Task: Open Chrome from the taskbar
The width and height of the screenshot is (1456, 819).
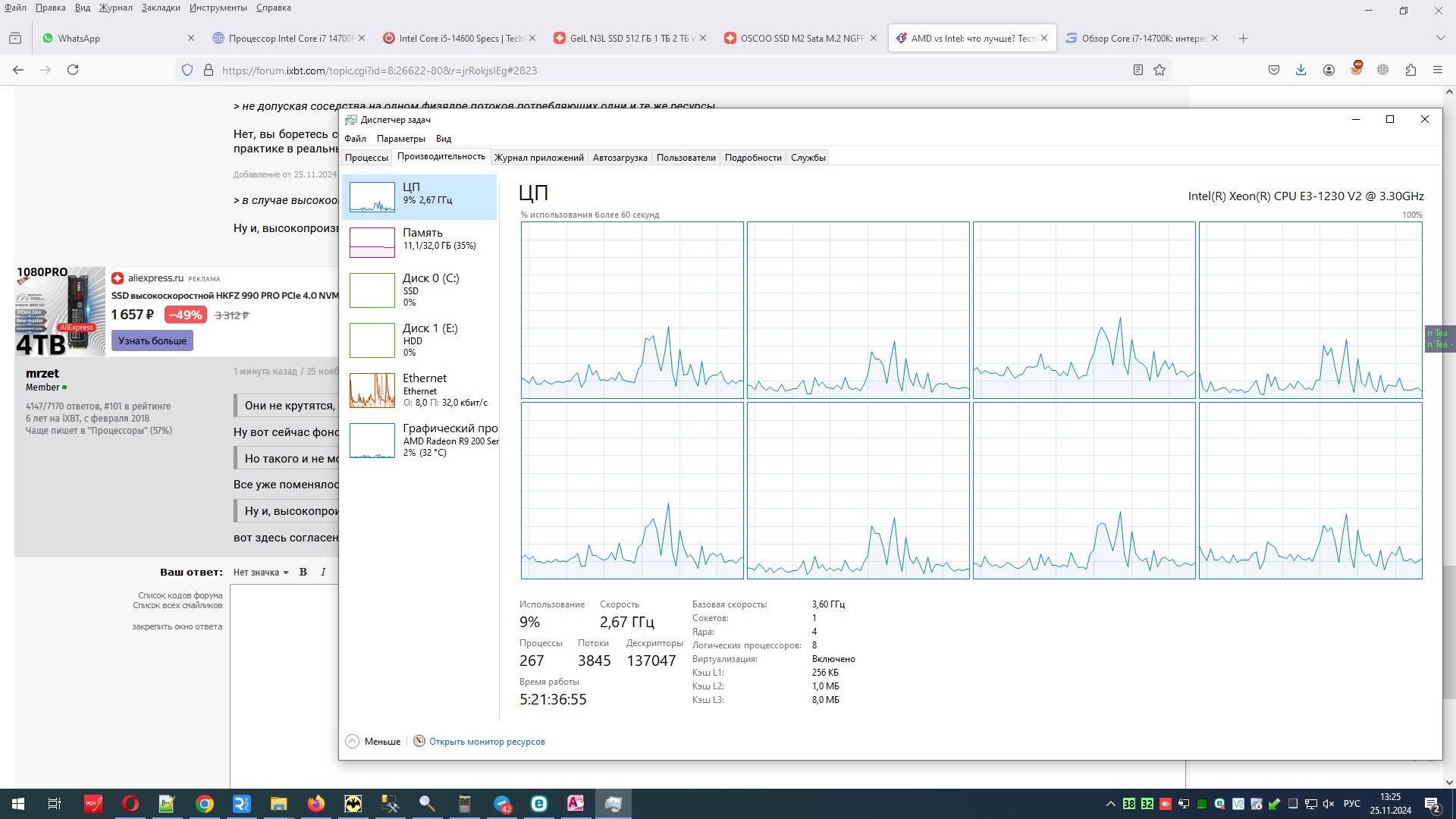Action: (204, 804)
